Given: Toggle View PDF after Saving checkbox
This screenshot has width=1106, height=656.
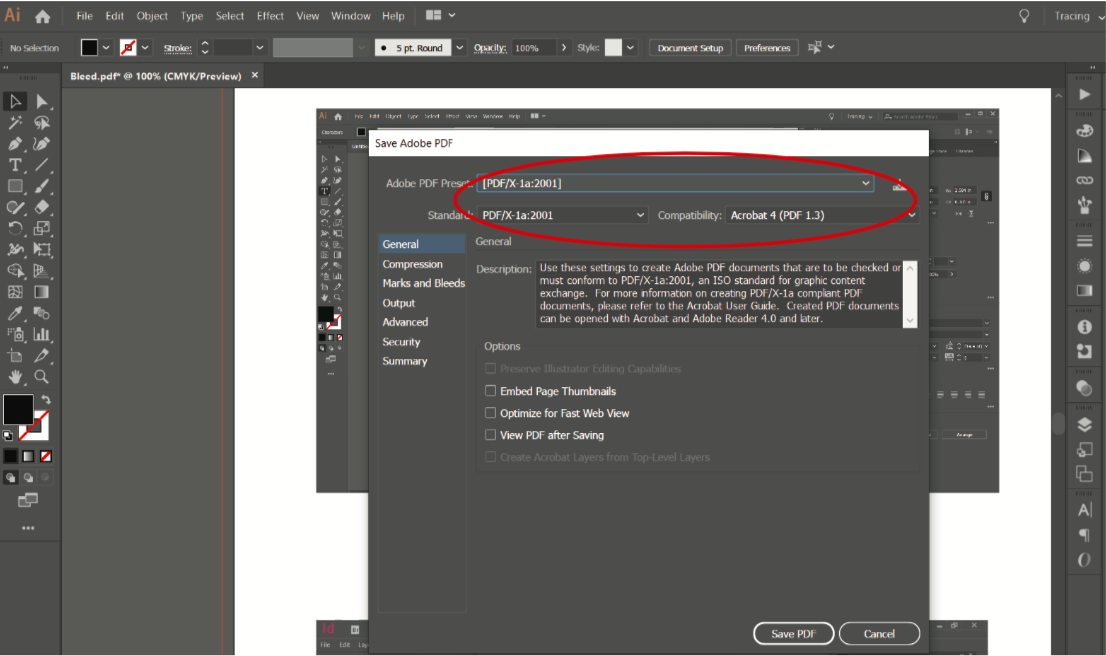Looking at the screenshot, I should point(490,435).
